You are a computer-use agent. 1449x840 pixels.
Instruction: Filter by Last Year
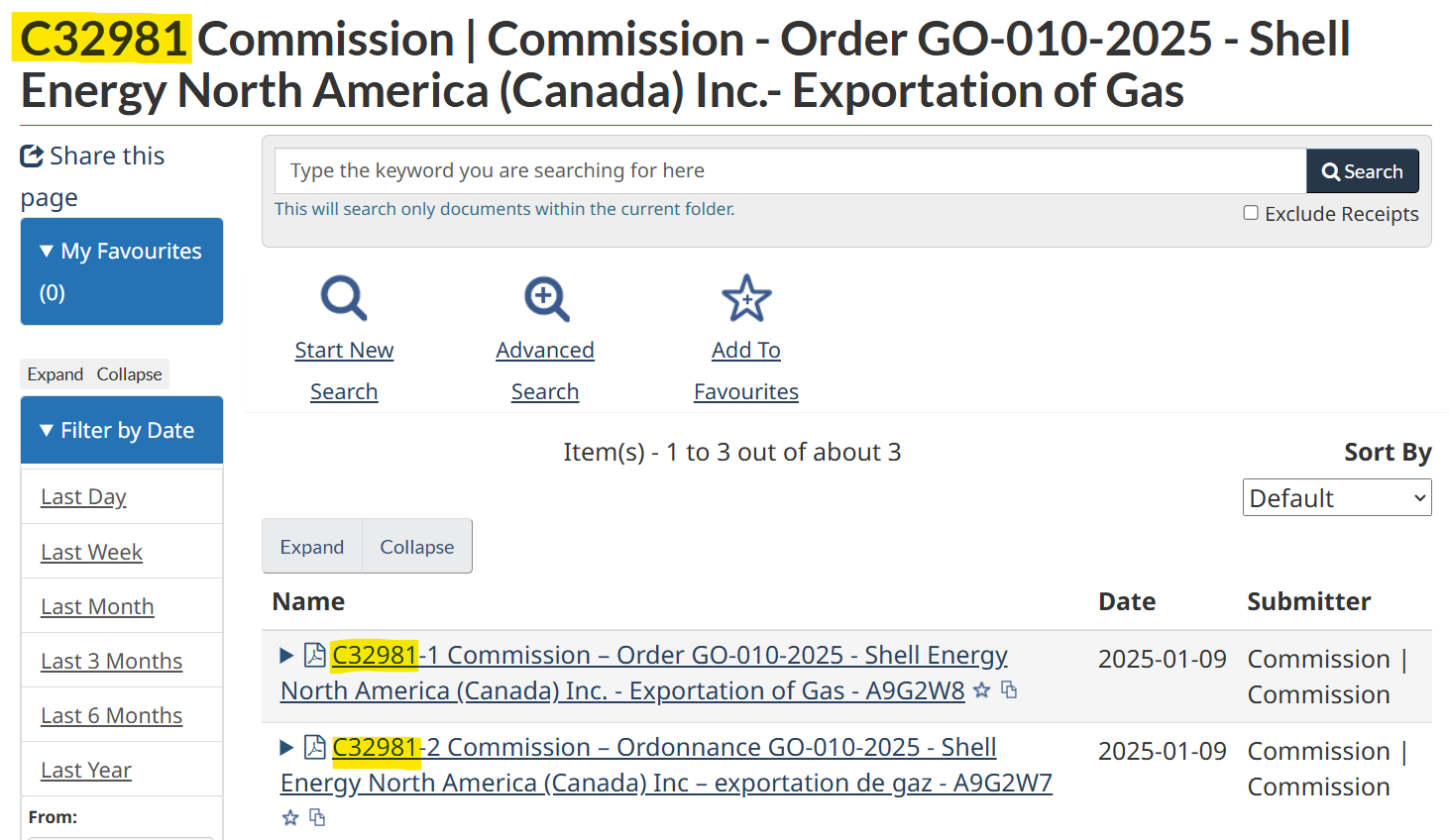click(x=85, y=770)
